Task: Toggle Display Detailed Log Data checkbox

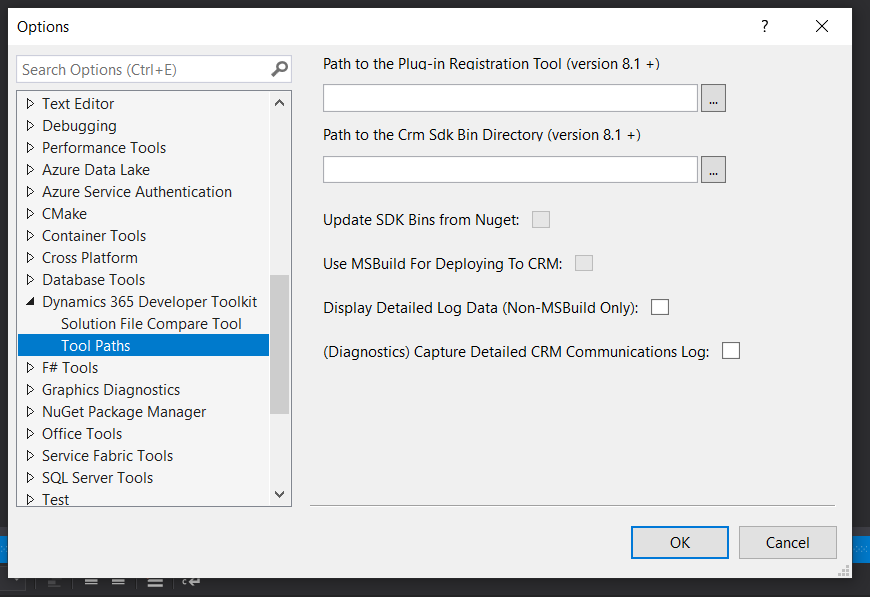Action: click(660, 307)
